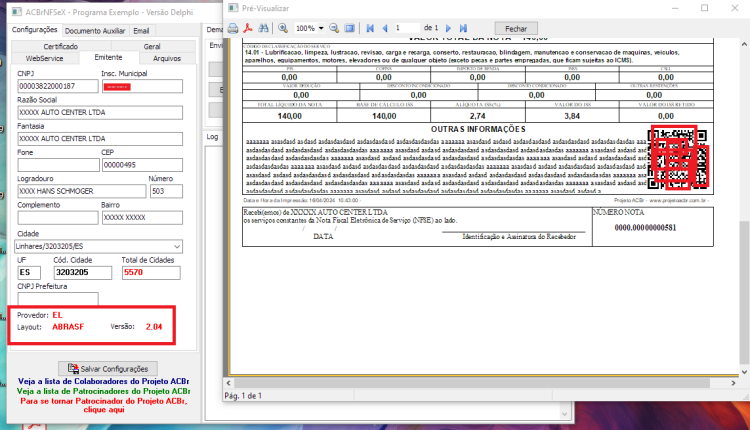Open the 100% zoom level dropdown
This screenshot has height=430, width=750.
pos(321,28)
